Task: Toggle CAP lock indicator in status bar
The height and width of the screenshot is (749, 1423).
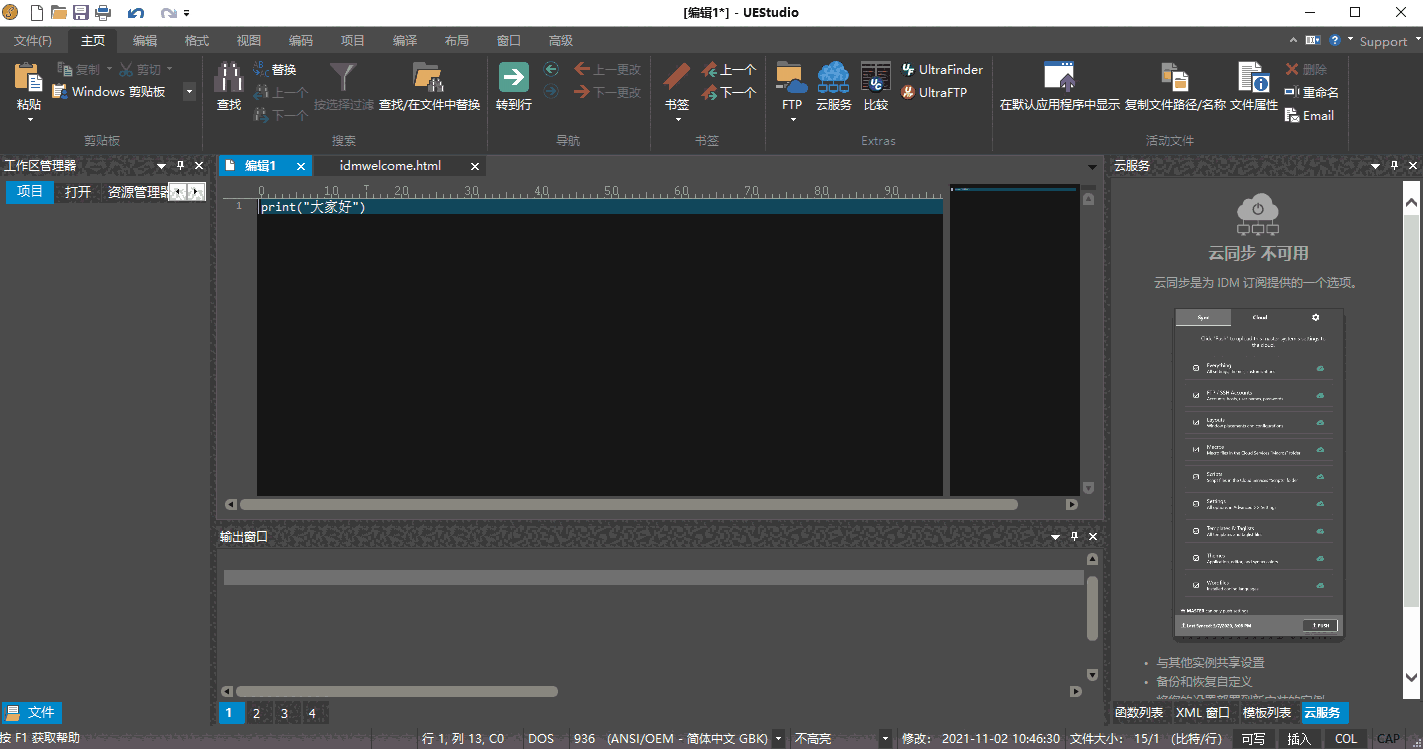Action: coord(1388,738)
